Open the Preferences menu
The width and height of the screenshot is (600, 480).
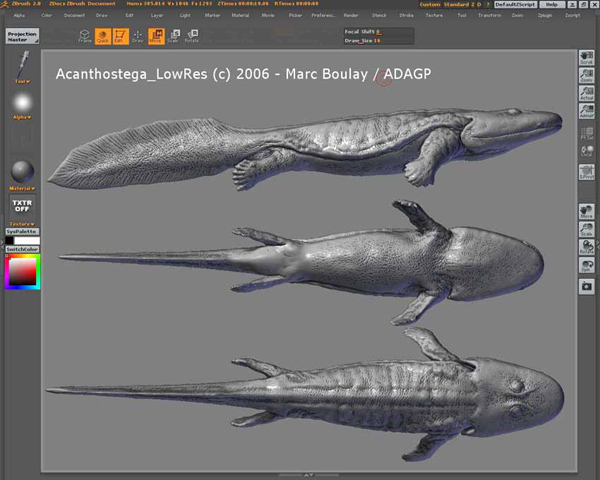[x=323, y=15]
